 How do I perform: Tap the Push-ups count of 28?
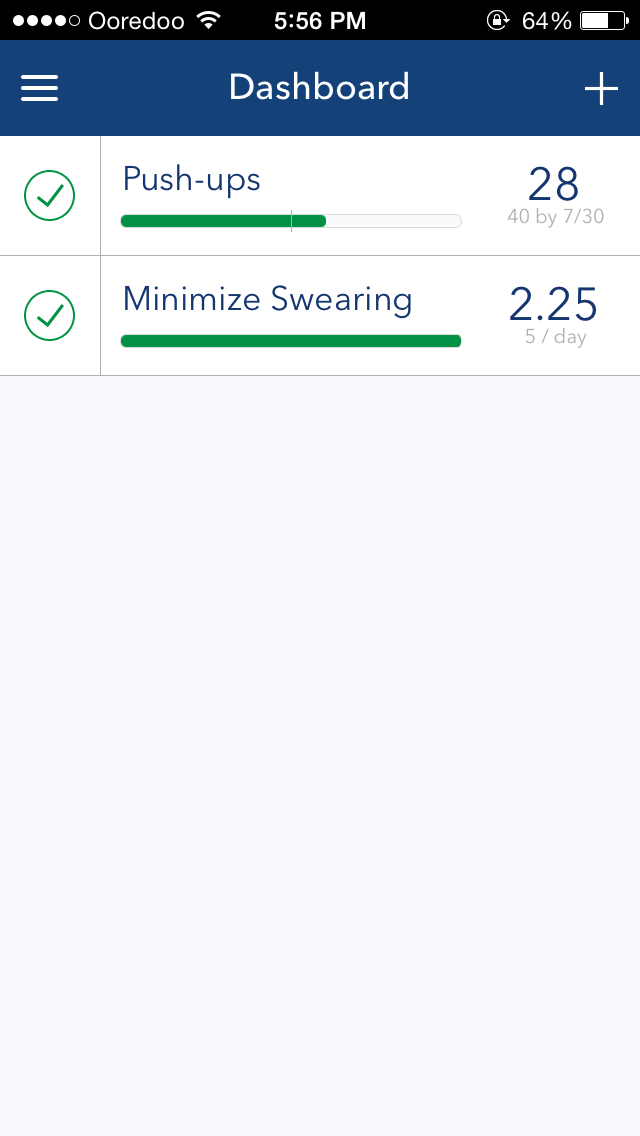point(554,184)
